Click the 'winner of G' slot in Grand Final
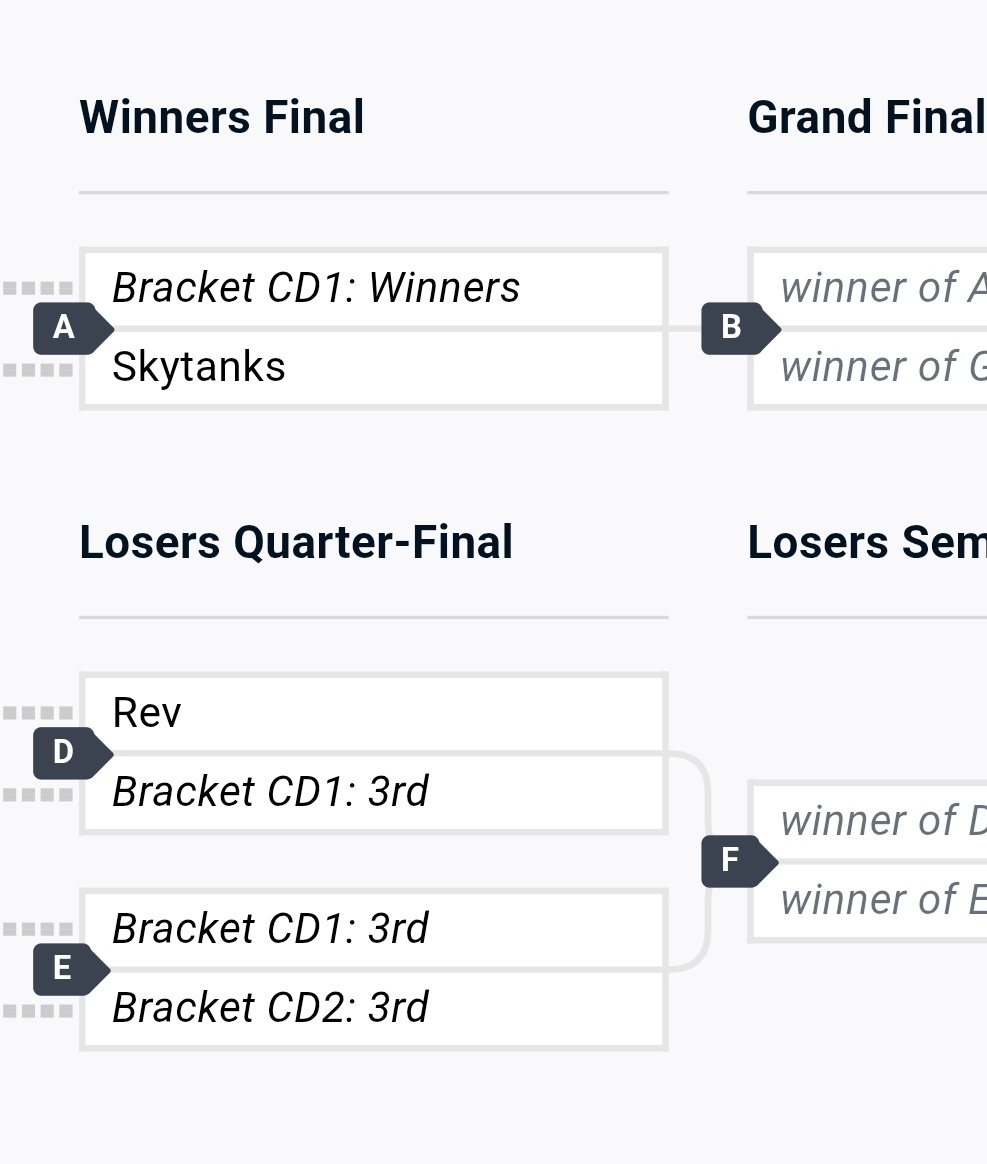This screenshot has height=1164, width=987. tap(870, 367)
